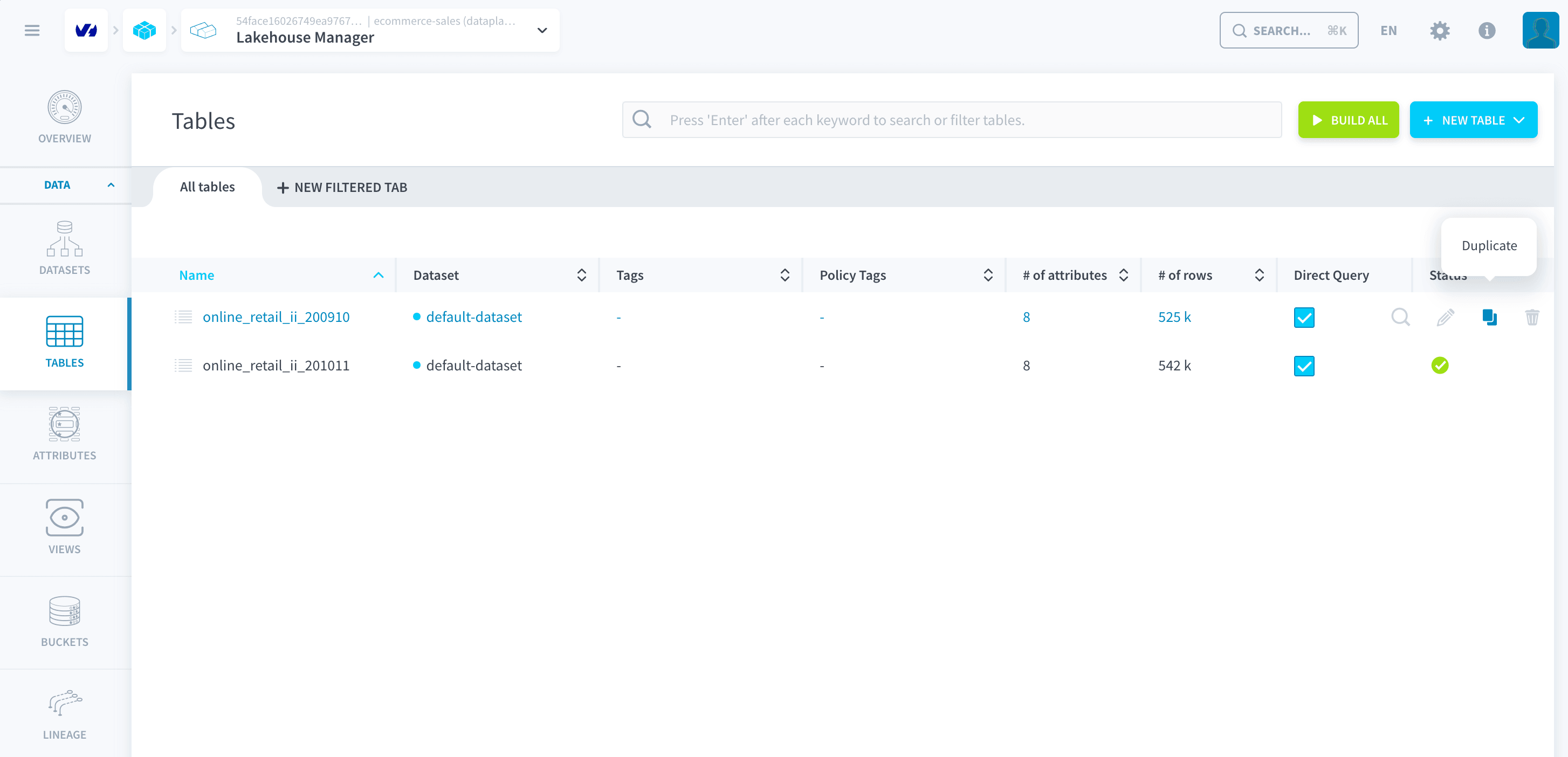The image size is (1568, 757).
Task: Toggle Direct Query checkbox for online_retail_ii_200910
Action: tap(1304, 317)
